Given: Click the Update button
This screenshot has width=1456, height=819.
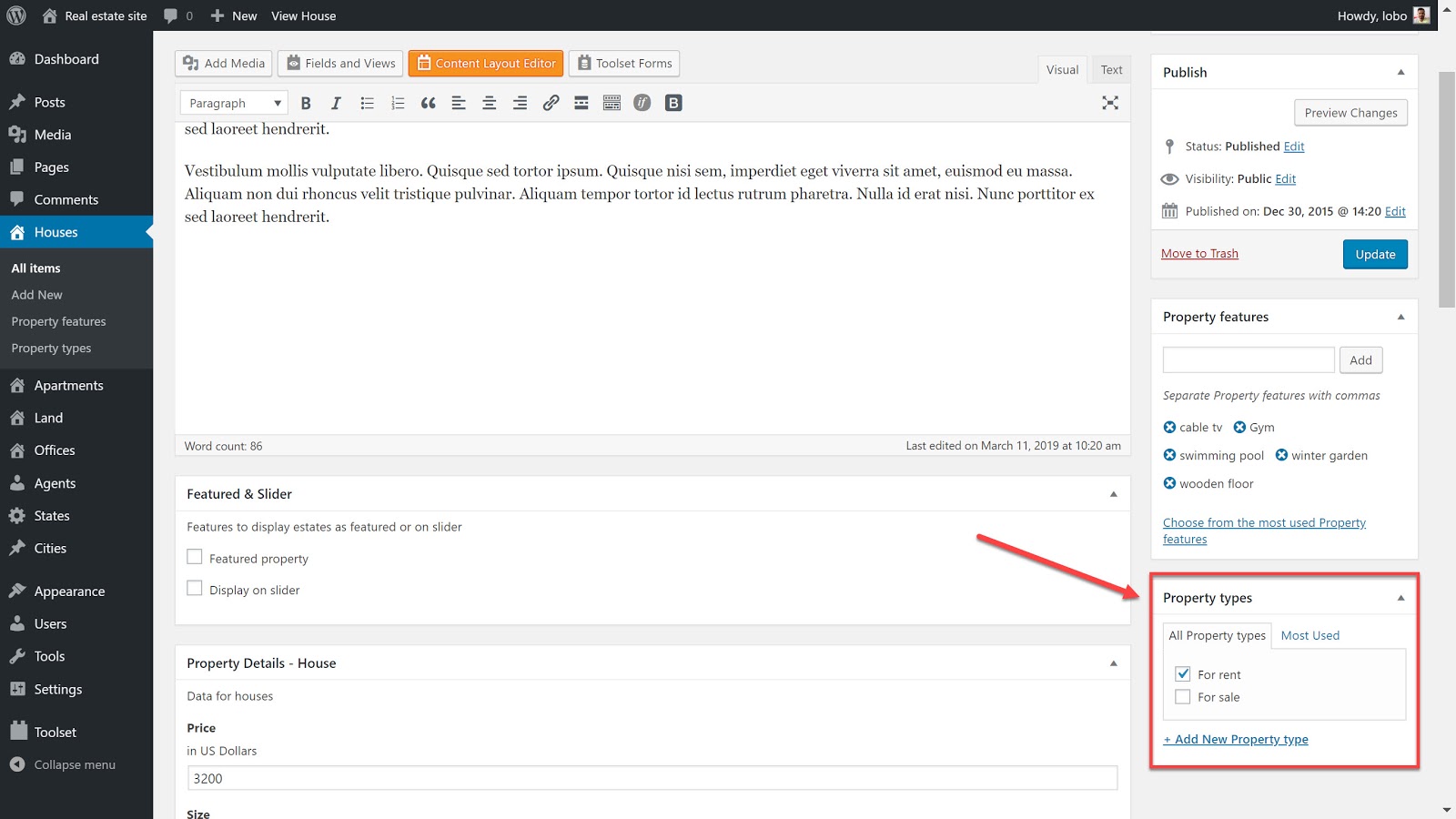Looking at the screenshot, I should (1374, 255).
